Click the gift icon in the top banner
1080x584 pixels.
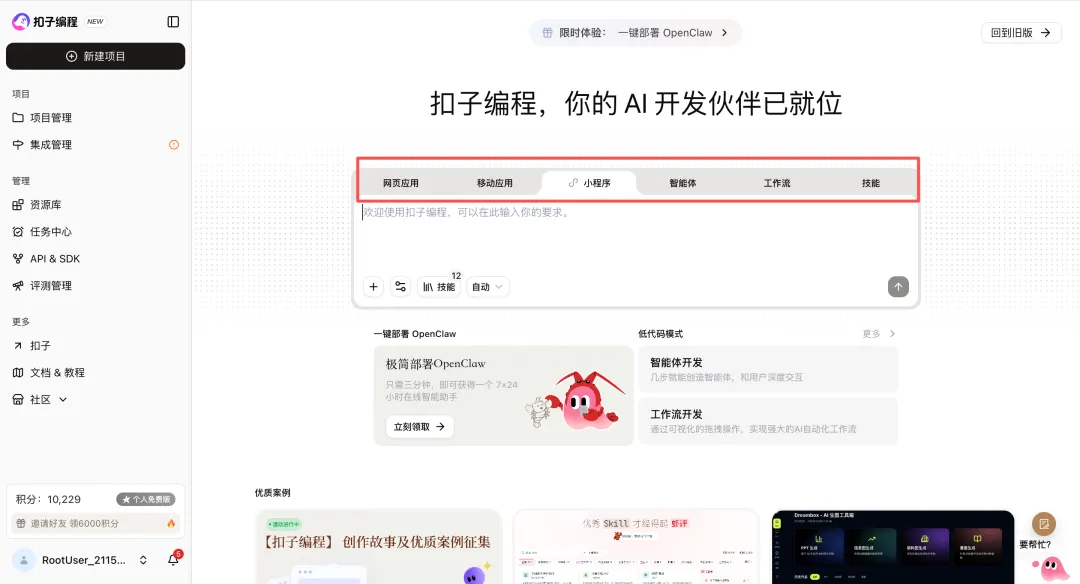[x=547, y=33]
